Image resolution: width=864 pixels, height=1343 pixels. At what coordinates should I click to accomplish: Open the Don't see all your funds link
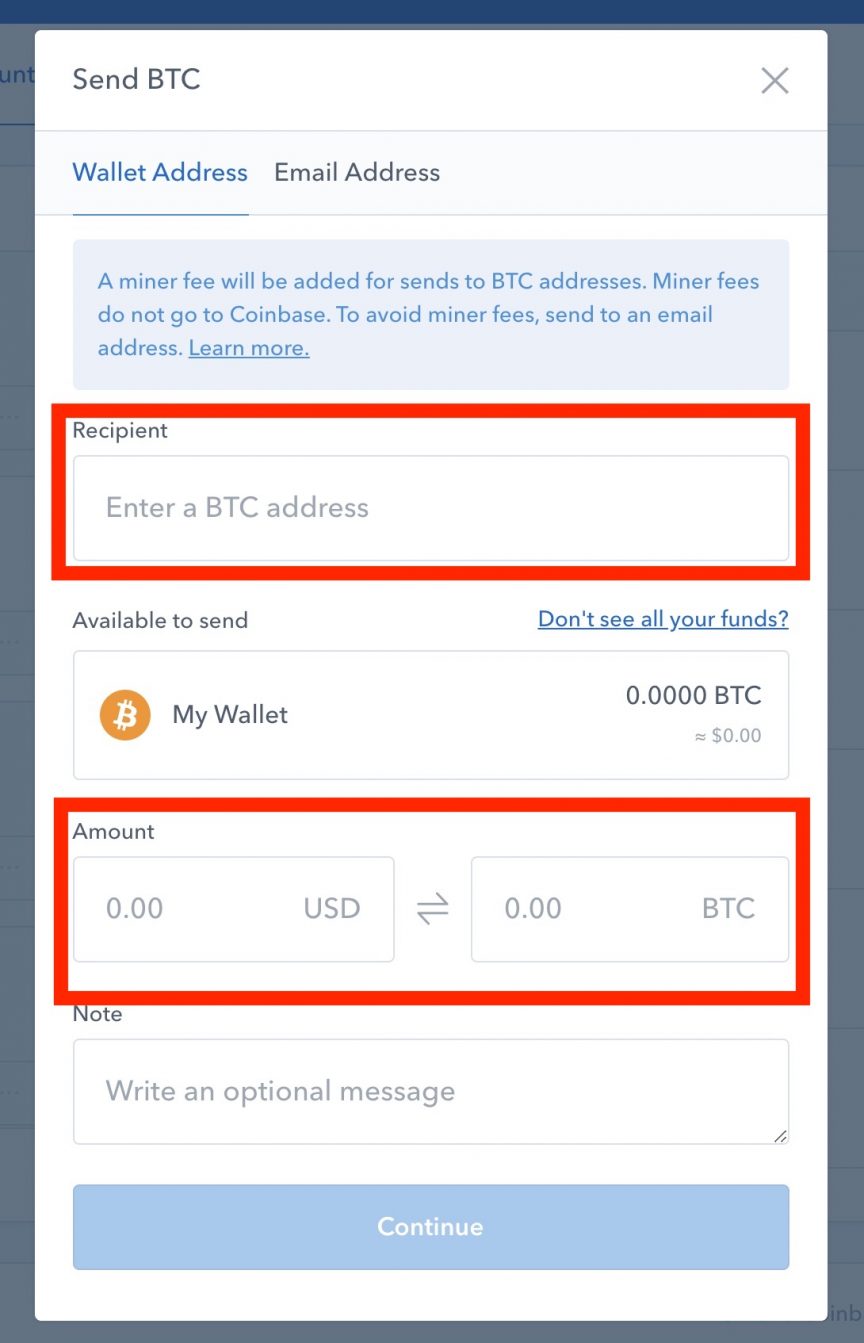663,619
